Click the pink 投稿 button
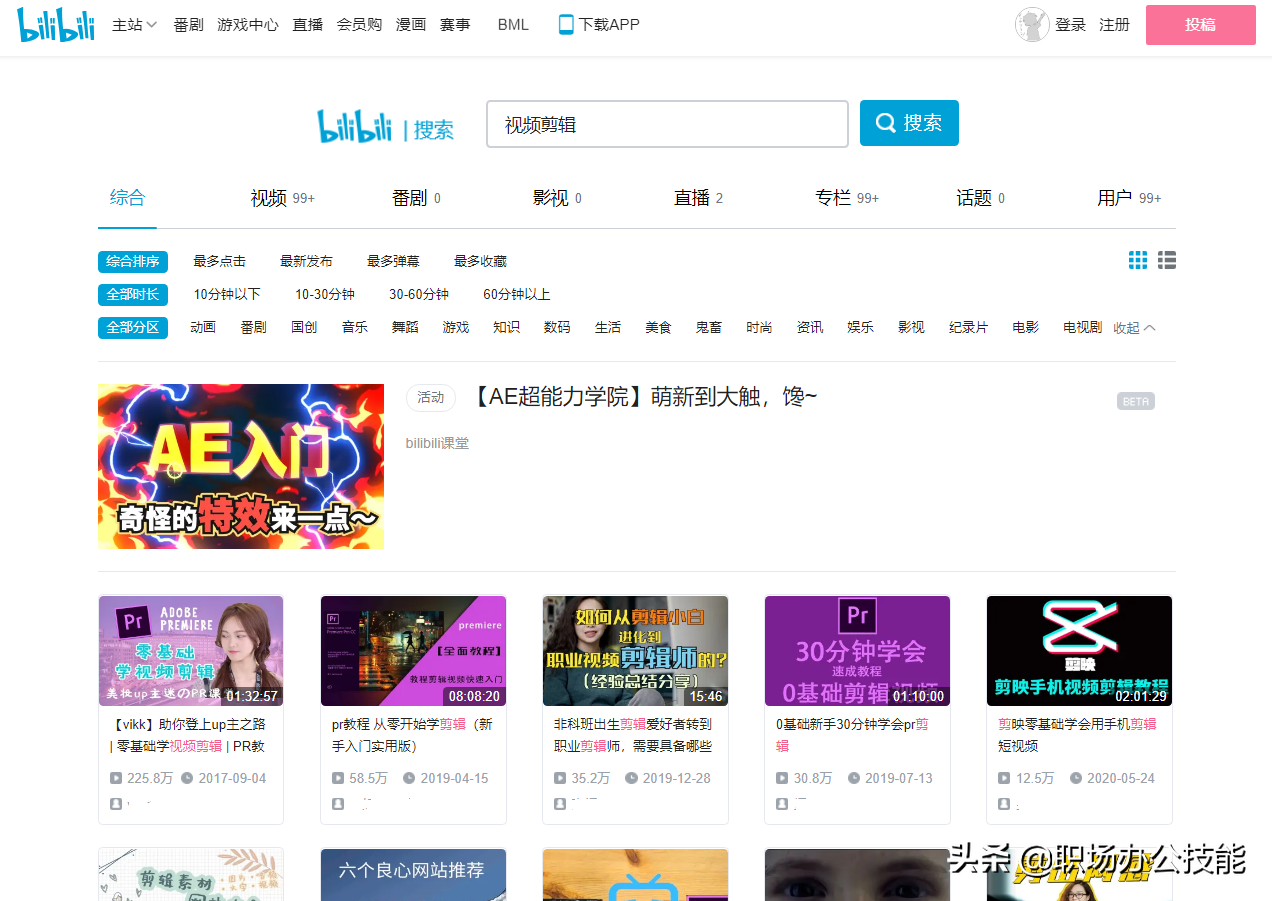The height and width of the screenshot is (901, 1272). click(x=1201, y=25)
